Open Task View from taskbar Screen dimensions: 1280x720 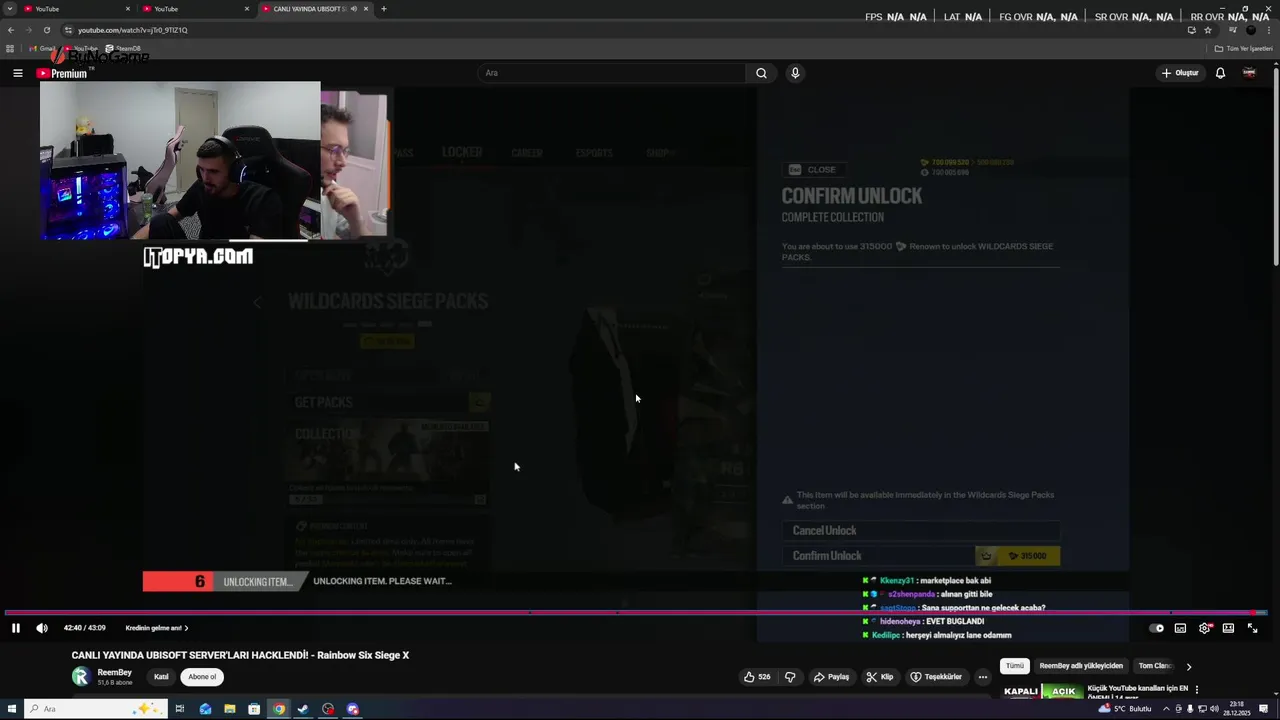click(x=180, y=709)
